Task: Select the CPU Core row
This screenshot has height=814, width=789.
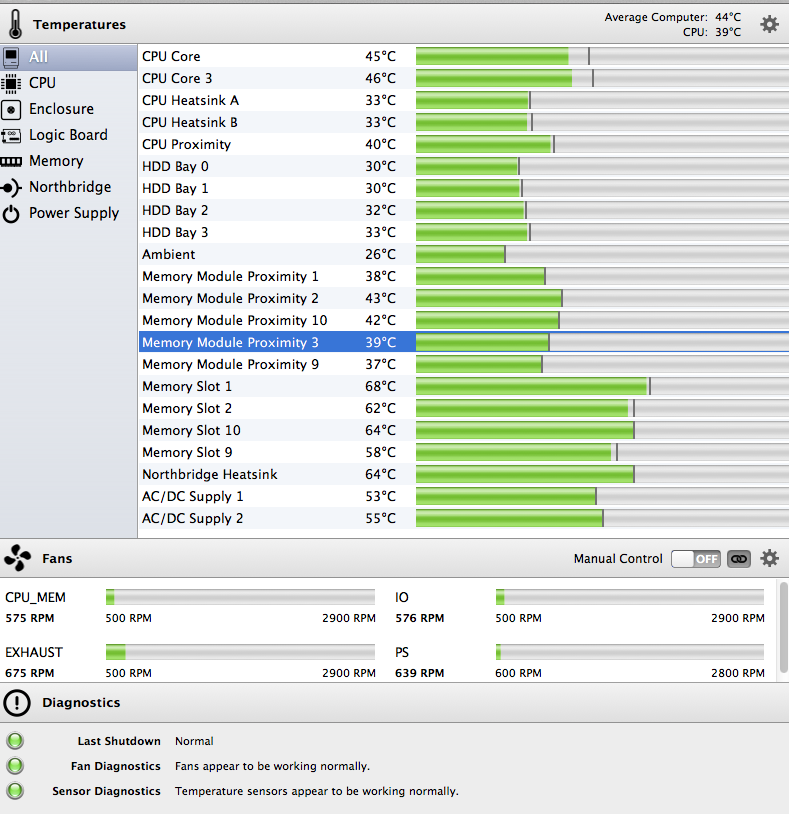Action: tap(464, 56)
